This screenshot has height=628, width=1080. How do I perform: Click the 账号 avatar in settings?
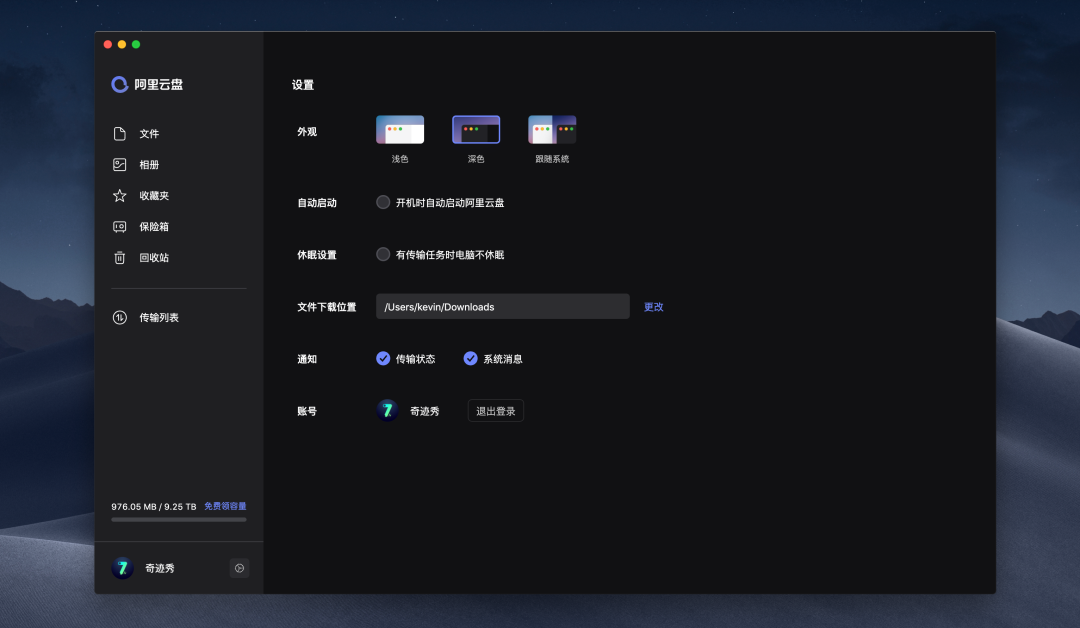[387, 410]
